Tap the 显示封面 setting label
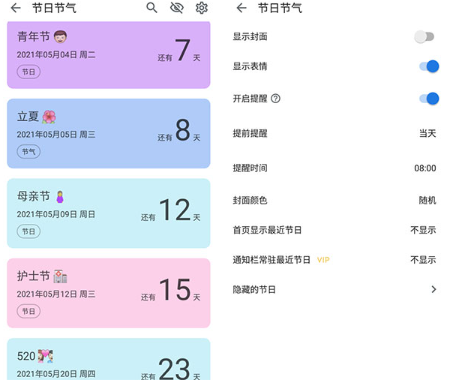The width and height of the screenshot is (471, 380). point(250,37)
